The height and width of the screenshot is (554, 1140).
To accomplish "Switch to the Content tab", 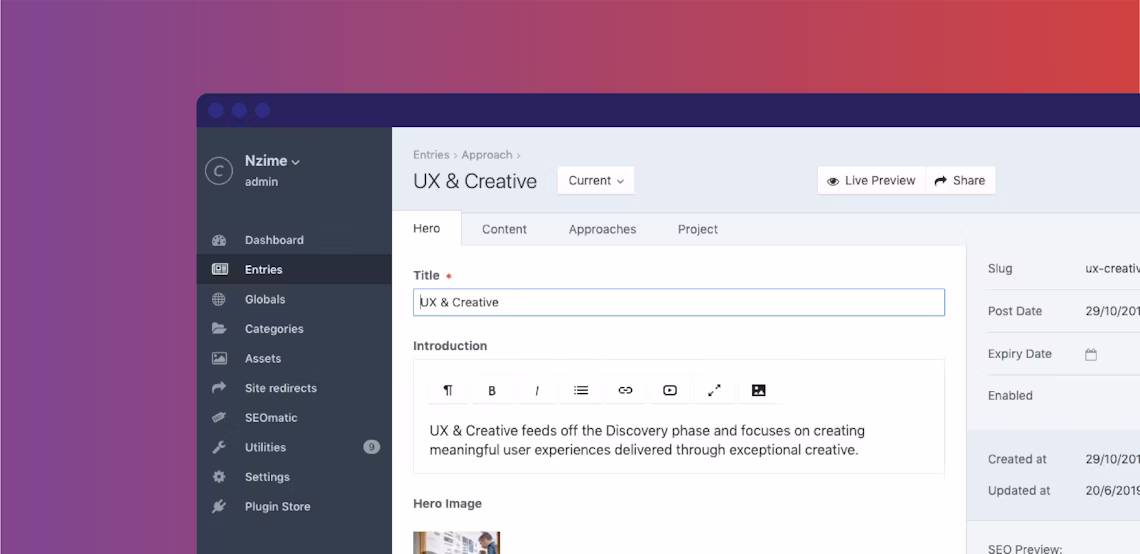I will point(504,229).
